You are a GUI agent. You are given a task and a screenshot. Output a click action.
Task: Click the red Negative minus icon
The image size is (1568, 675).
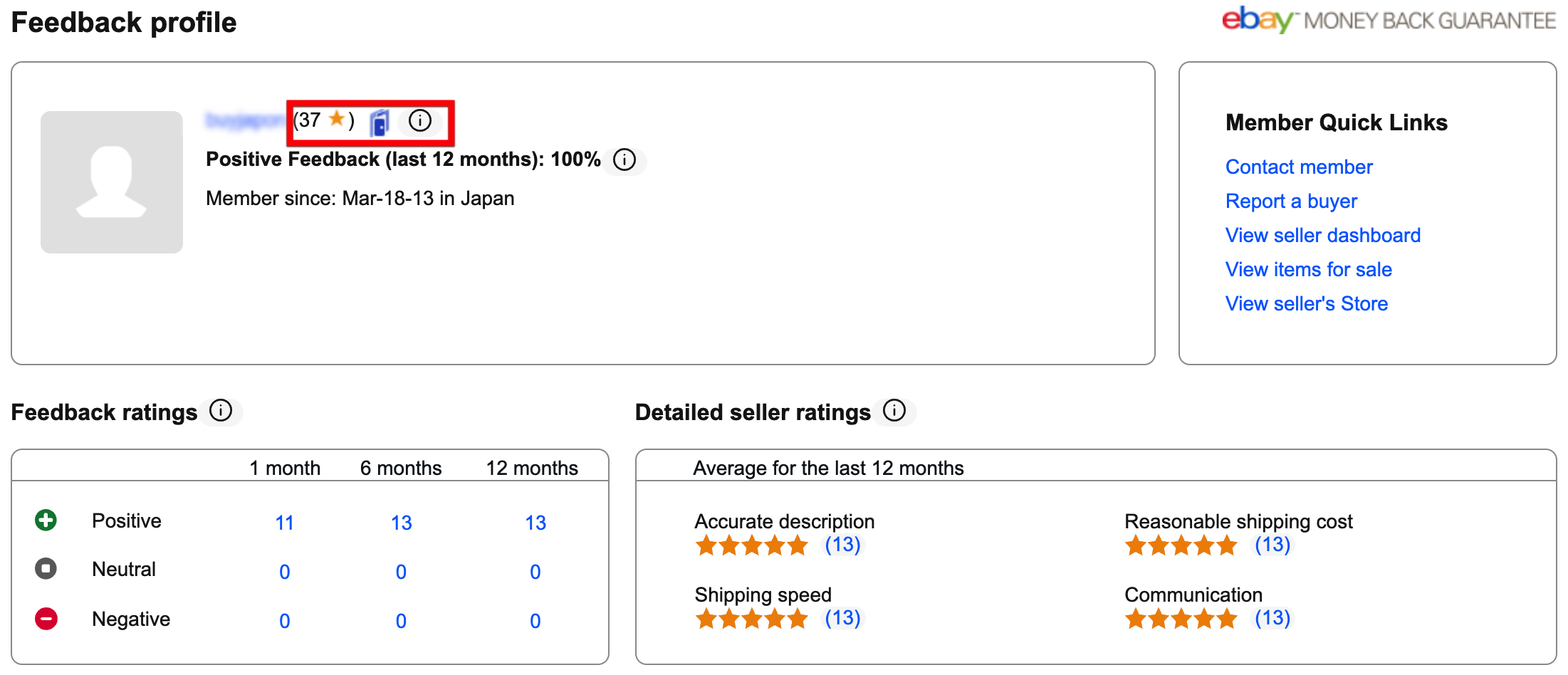[46, 619]
